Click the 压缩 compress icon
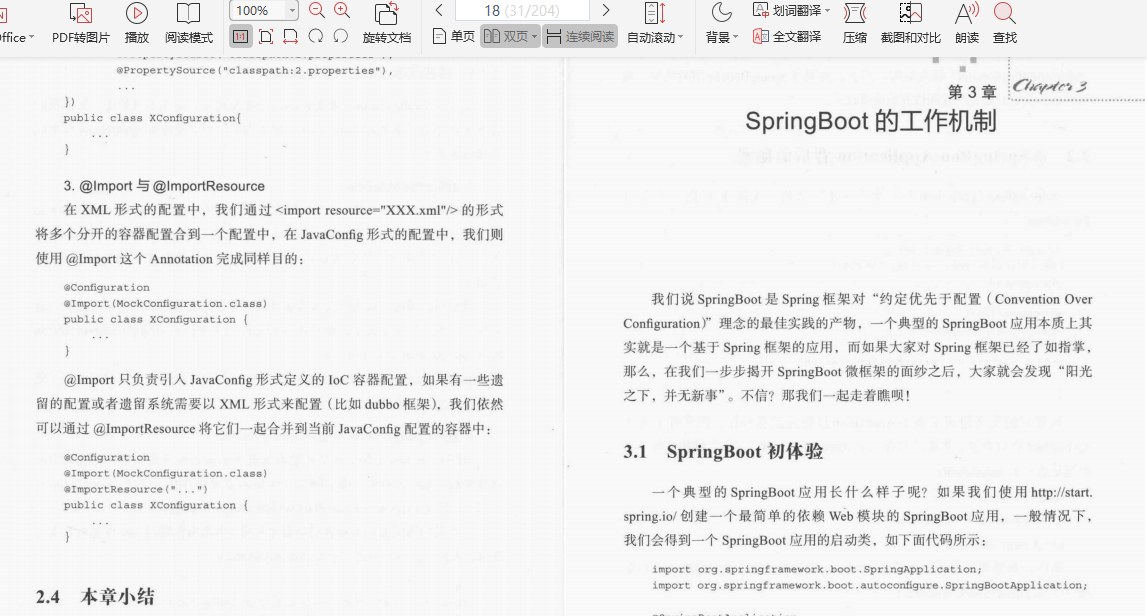 point(854,13)
